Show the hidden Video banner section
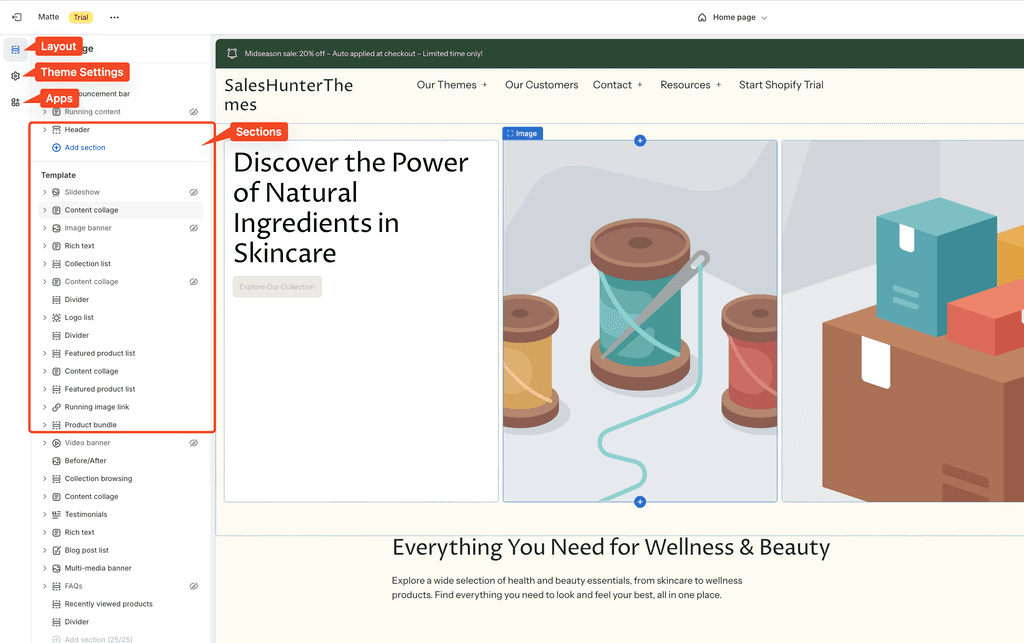This screenshot has height=643, width=1024. point(194,443)
